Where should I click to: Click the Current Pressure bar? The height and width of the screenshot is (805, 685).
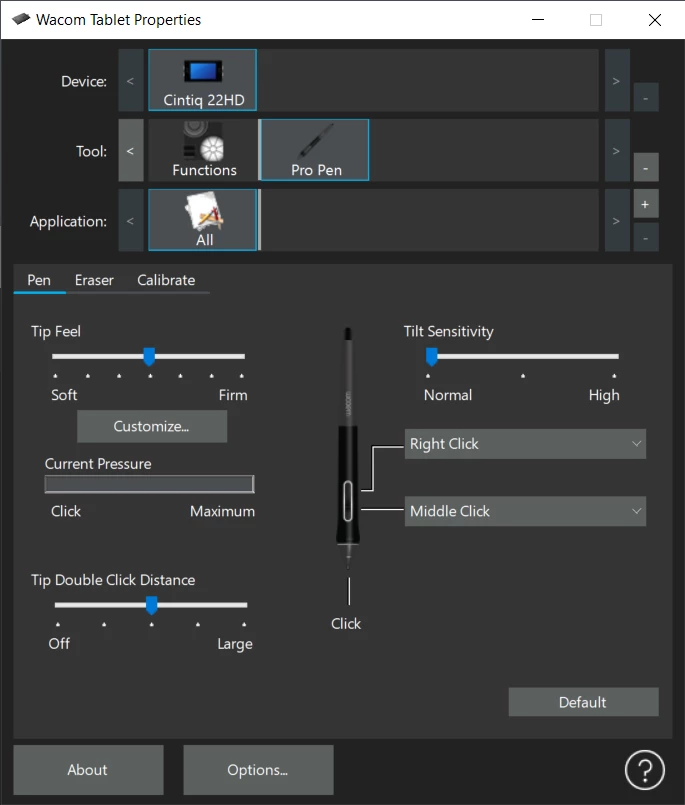tap(149, 484)
